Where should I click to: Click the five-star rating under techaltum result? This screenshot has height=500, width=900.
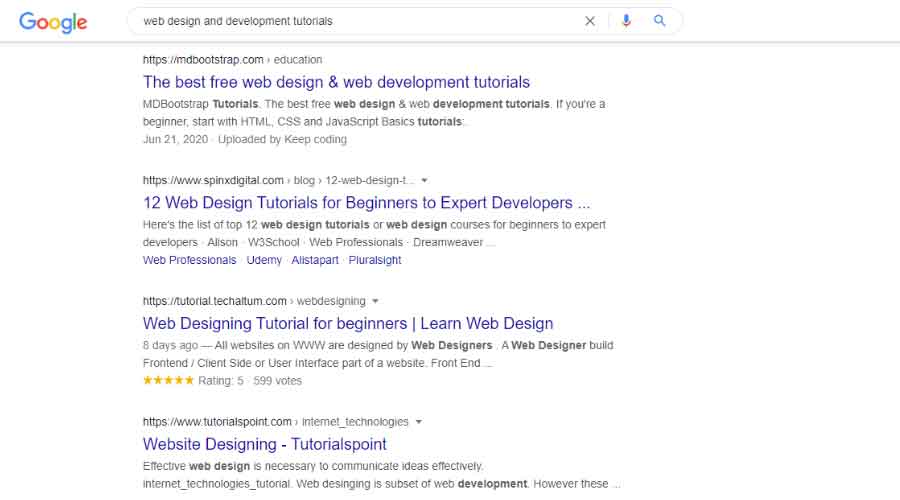click(168, 380)
